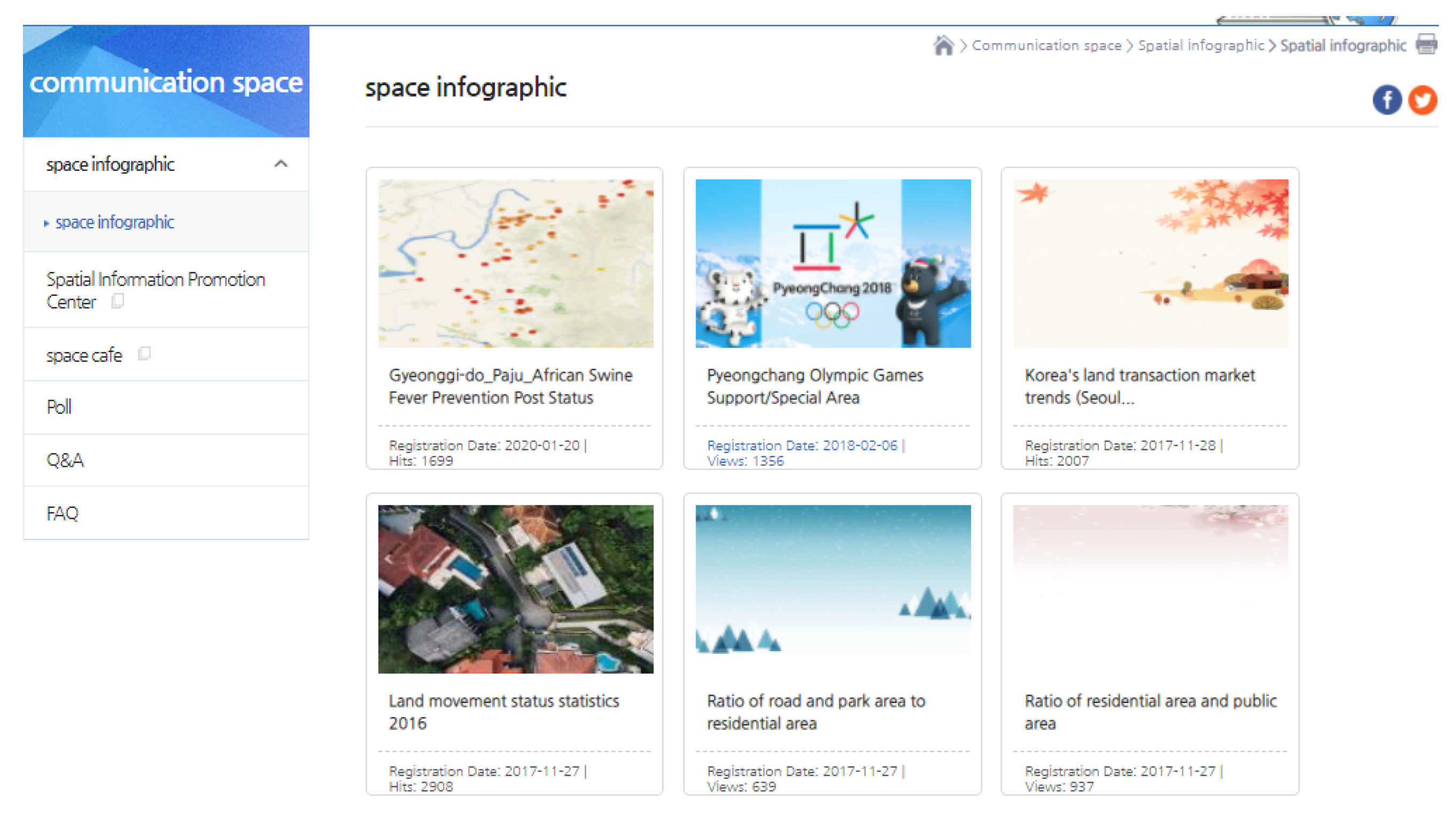This screenshot has width=1456, height=819.
Task: Open aerial houses photo thumbnail
Action: (x=515, y=589)
